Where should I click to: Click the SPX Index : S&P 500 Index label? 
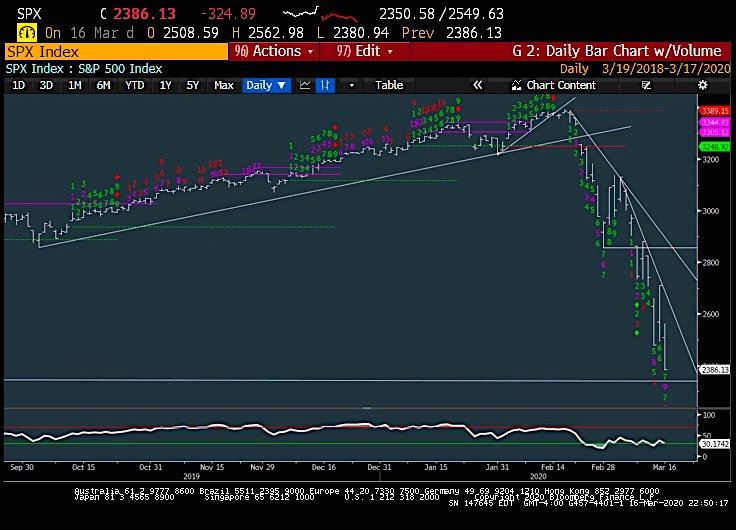84,69
